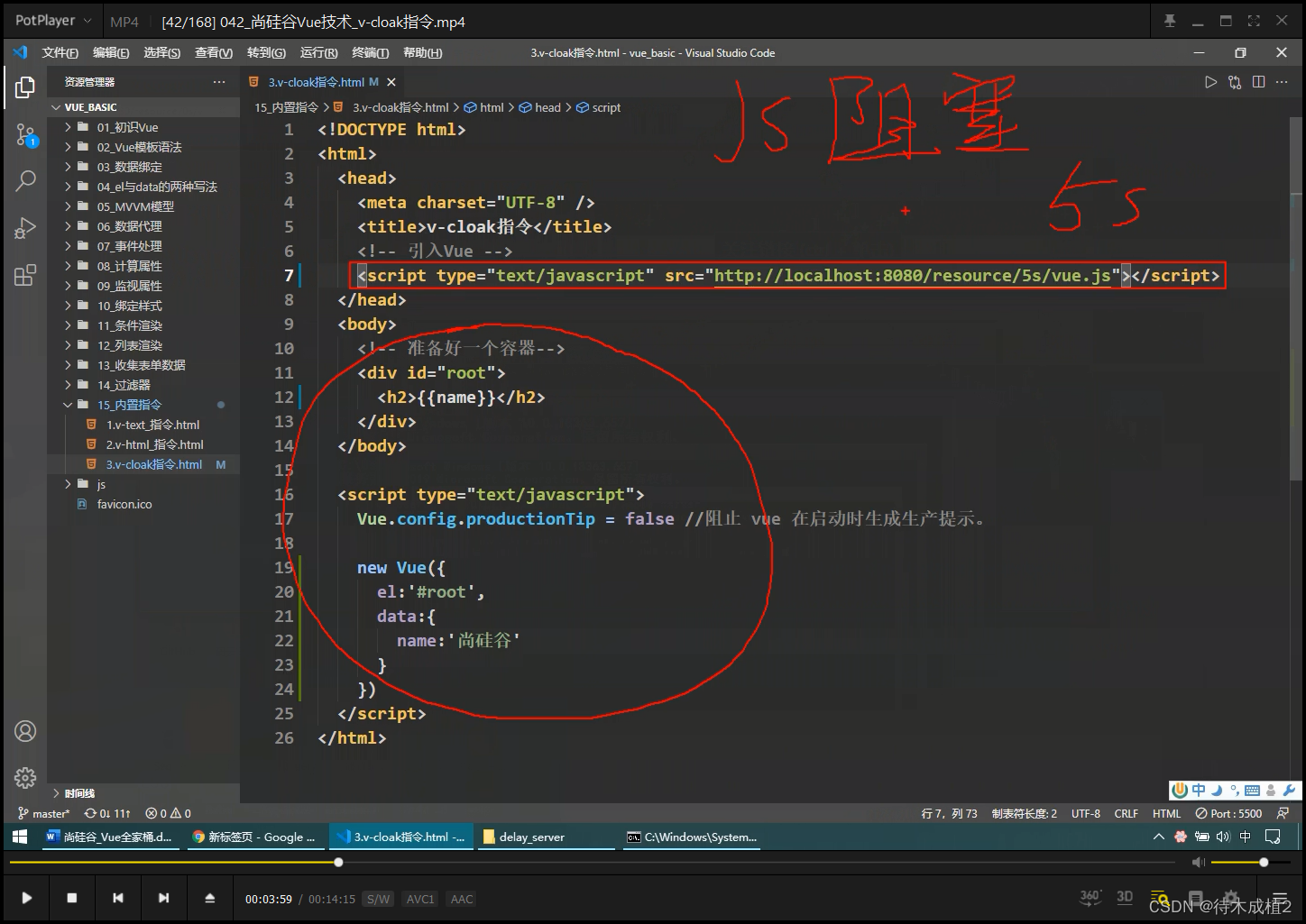Click PotPlayer stop button
This screenshot has height=924, width=1306.
point(72,898)
